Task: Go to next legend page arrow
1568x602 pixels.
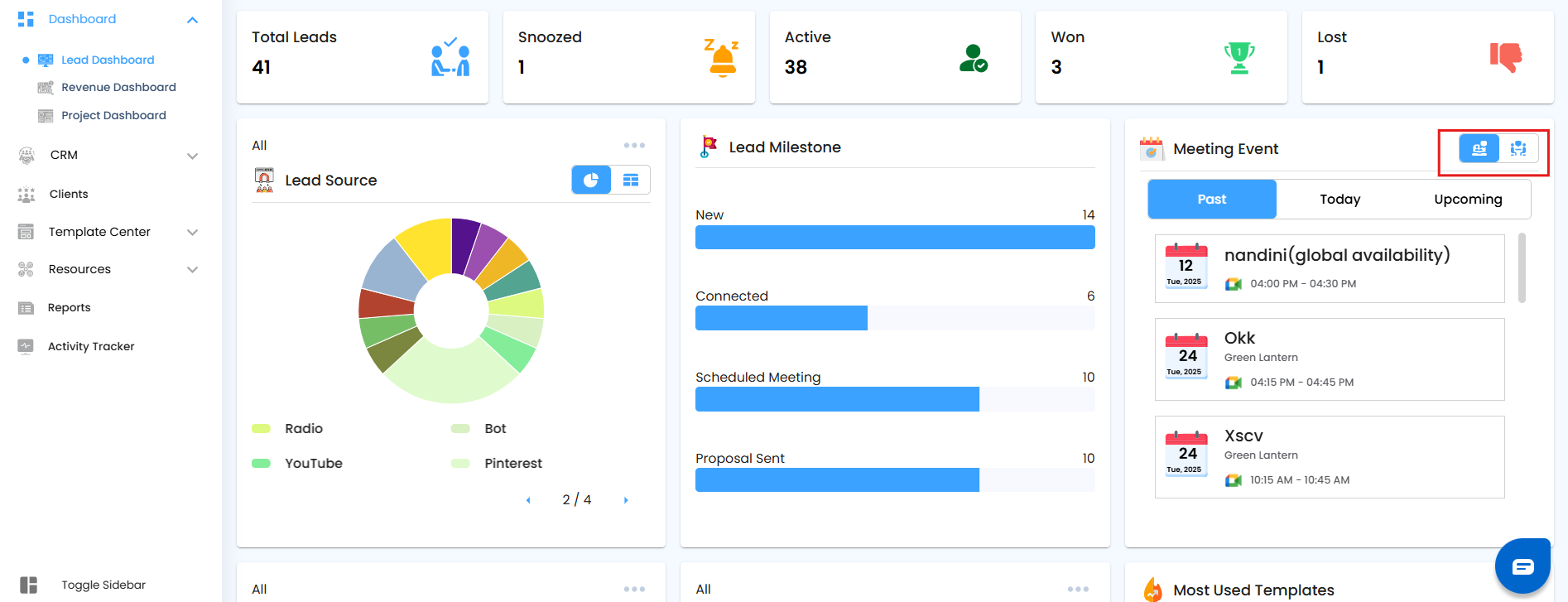Action: 626,500
